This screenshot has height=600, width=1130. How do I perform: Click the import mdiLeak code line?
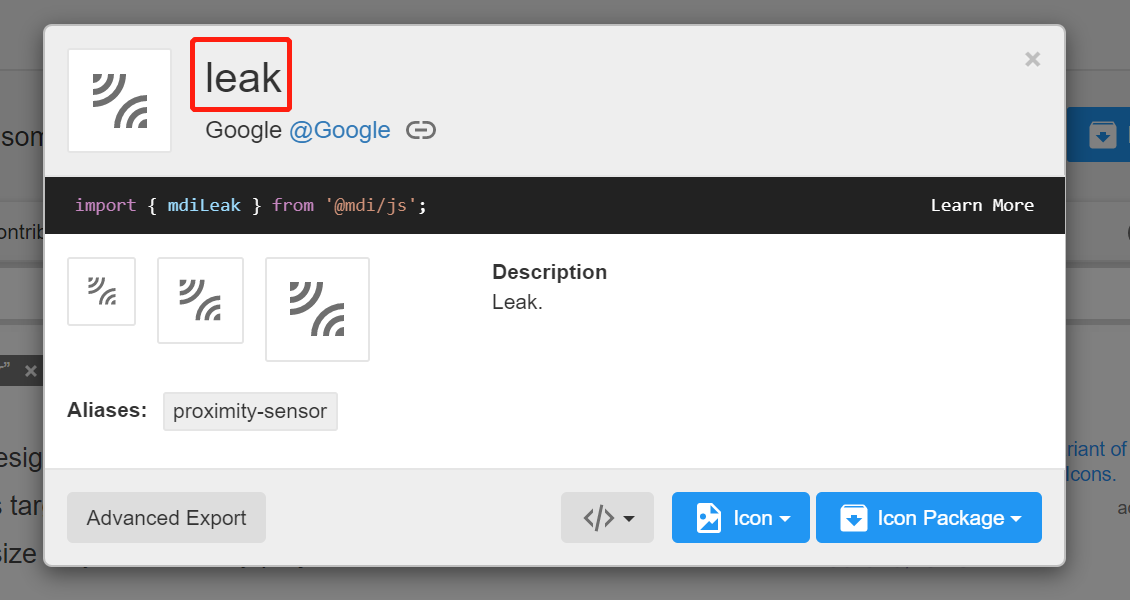251,205
